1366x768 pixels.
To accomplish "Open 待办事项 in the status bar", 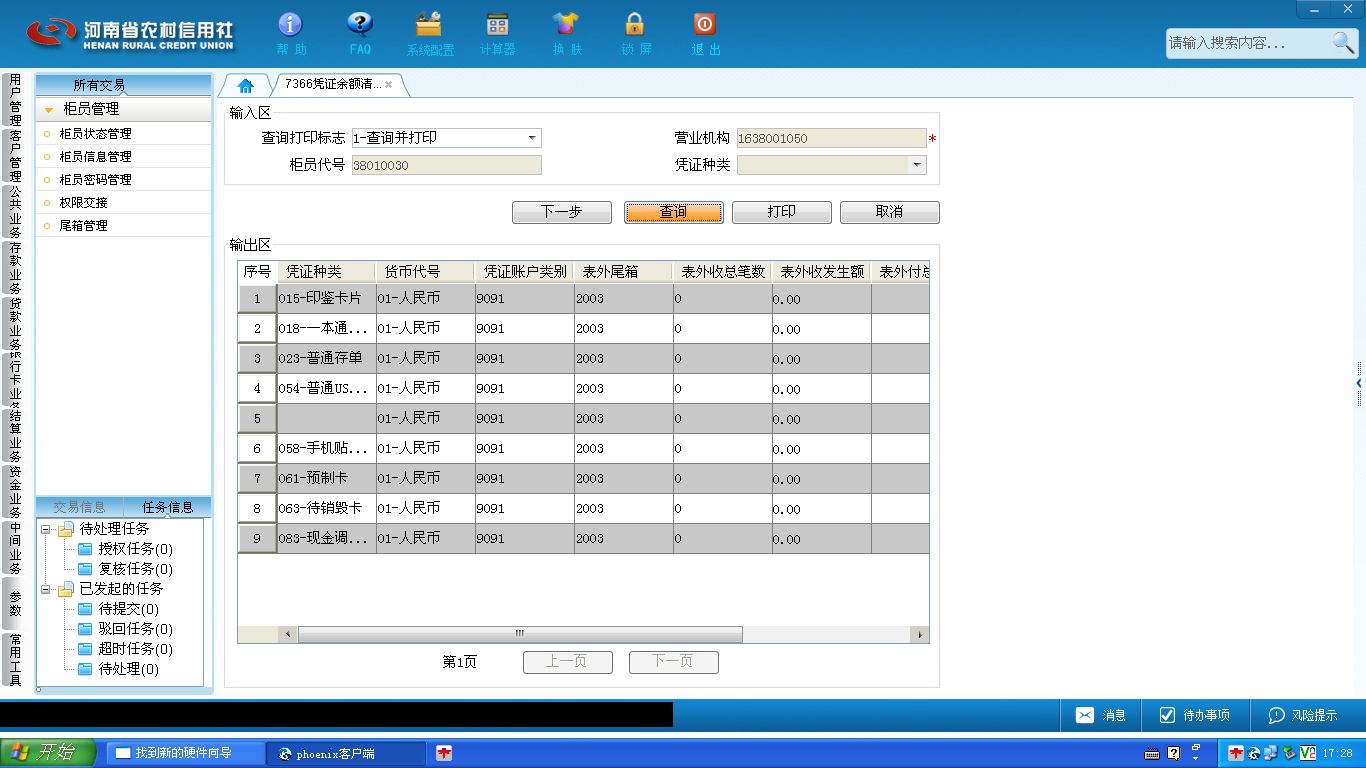I will pyautogui.click(x=1194, y=715).
